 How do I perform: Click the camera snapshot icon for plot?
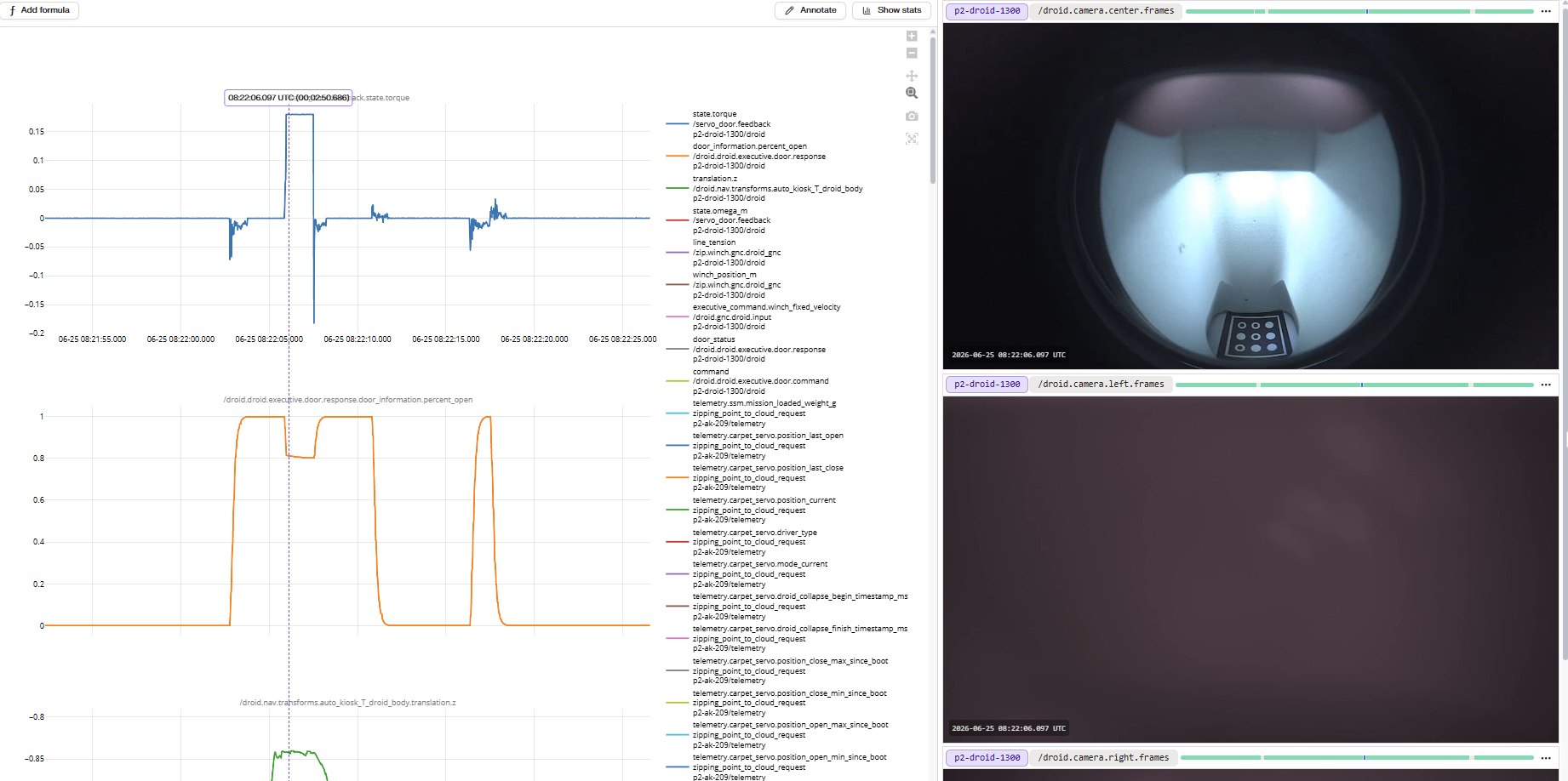[x=912, y=116]
